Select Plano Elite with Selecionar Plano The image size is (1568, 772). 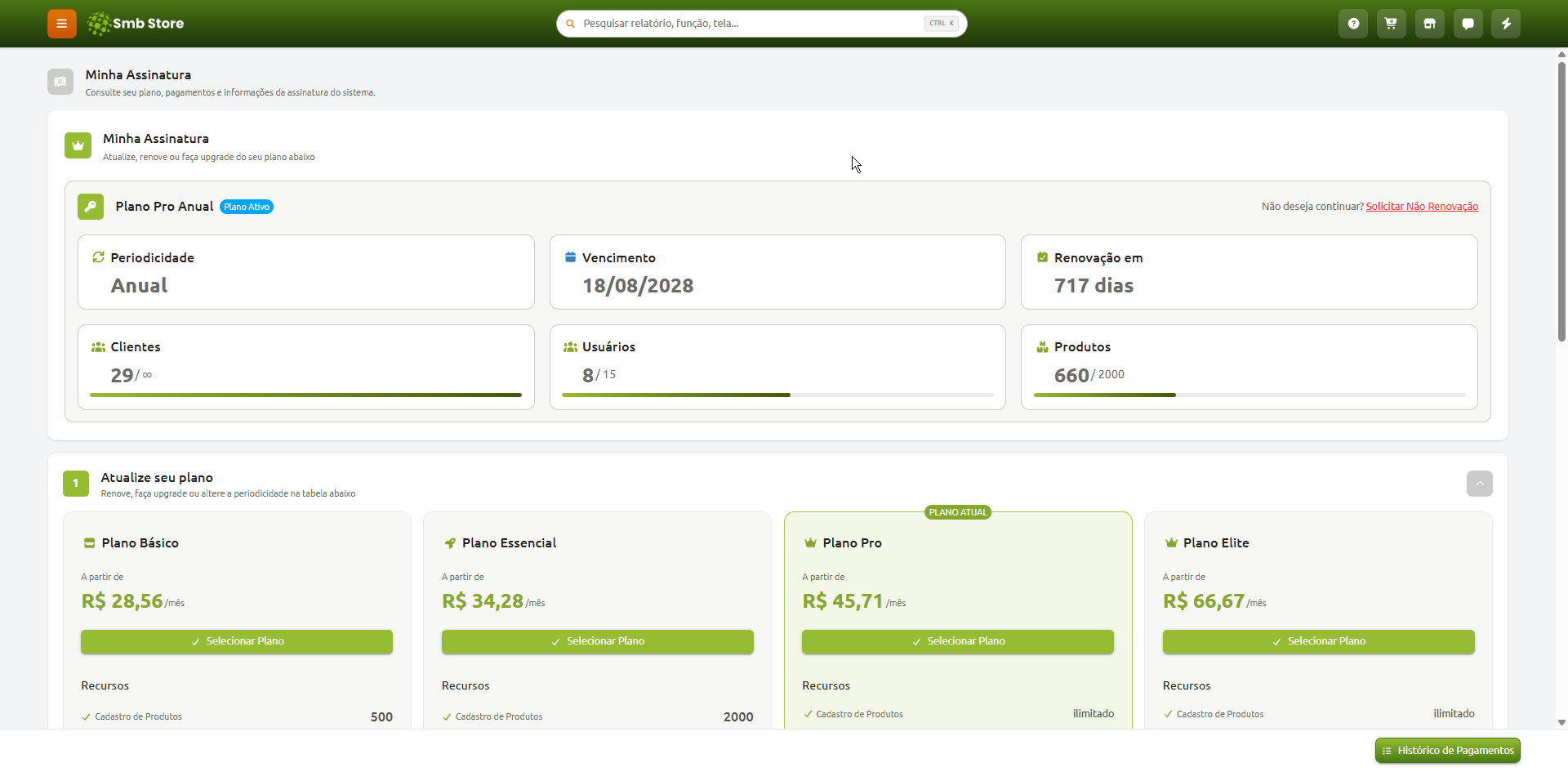pos(1319,641)
